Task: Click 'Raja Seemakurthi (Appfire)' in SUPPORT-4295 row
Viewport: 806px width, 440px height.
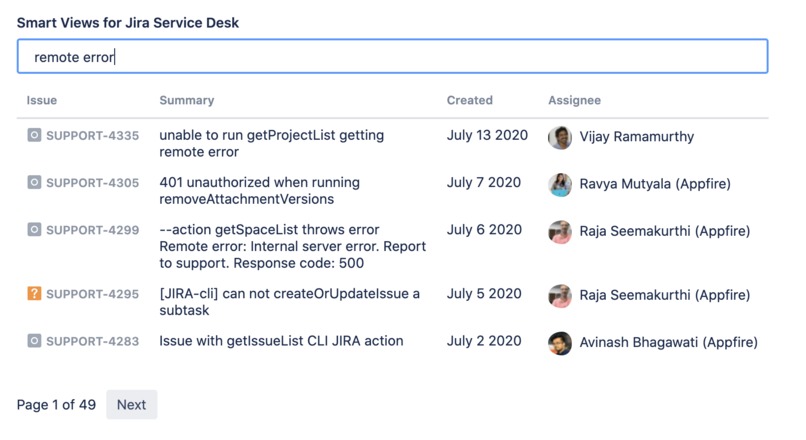Action: click(665, 295)
